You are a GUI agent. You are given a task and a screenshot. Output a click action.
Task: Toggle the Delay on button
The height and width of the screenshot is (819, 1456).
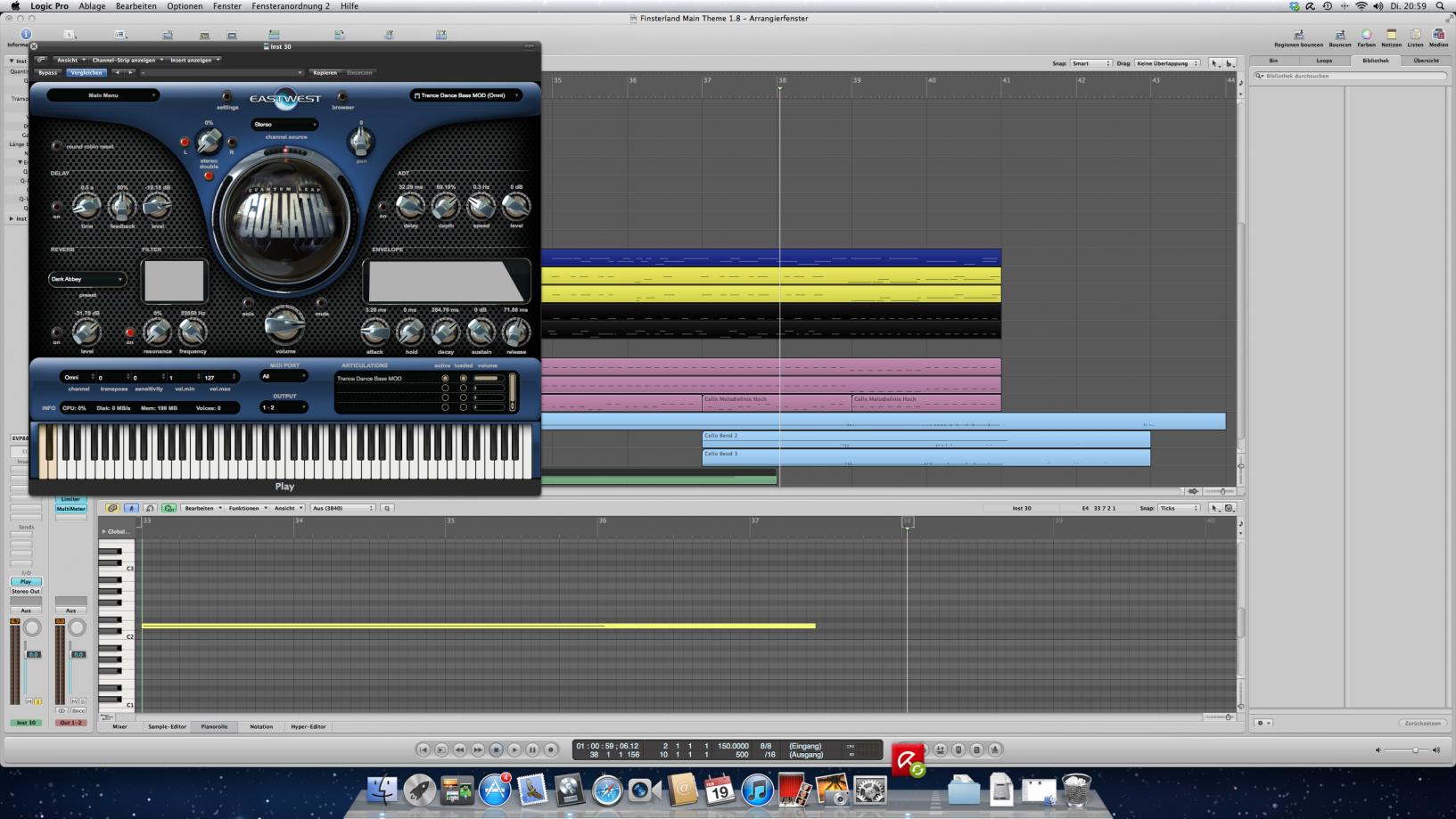point(57,207)
